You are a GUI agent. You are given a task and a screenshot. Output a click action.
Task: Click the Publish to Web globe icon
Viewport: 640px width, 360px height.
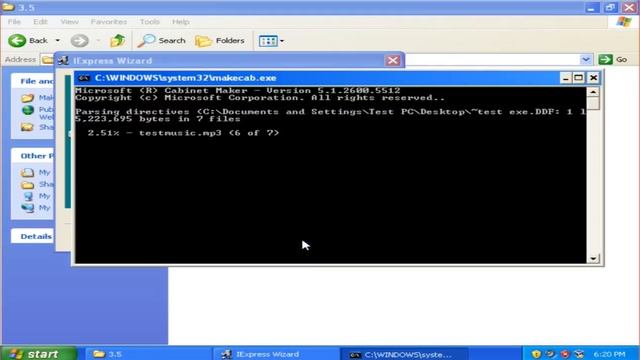click(x=28, y=110)
